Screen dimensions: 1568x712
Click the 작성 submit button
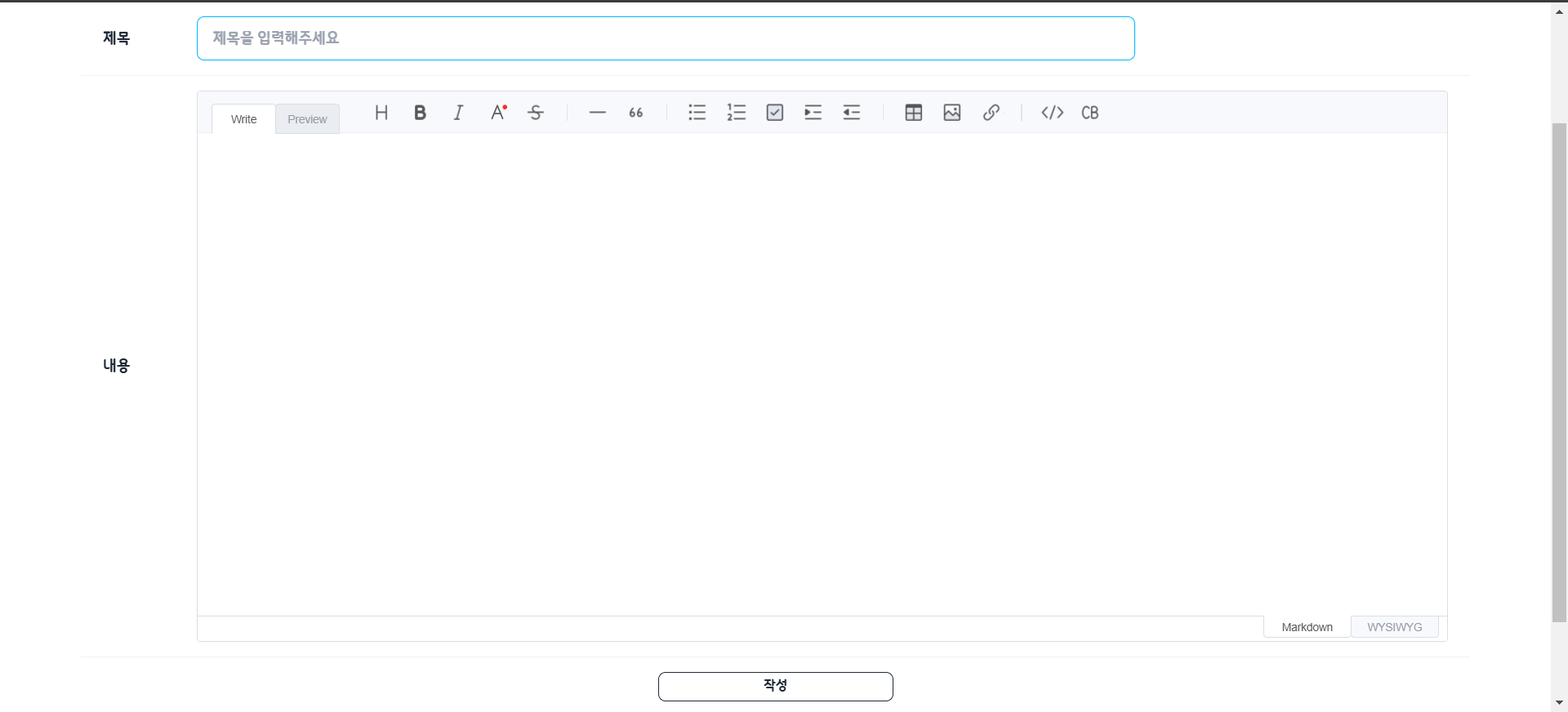click(x=776, y=686)
